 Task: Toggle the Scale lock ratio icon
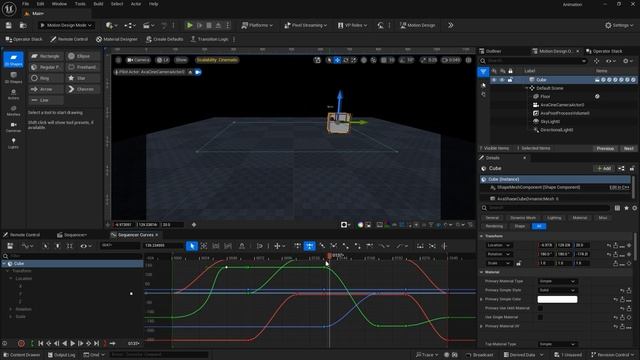point(519,263)
